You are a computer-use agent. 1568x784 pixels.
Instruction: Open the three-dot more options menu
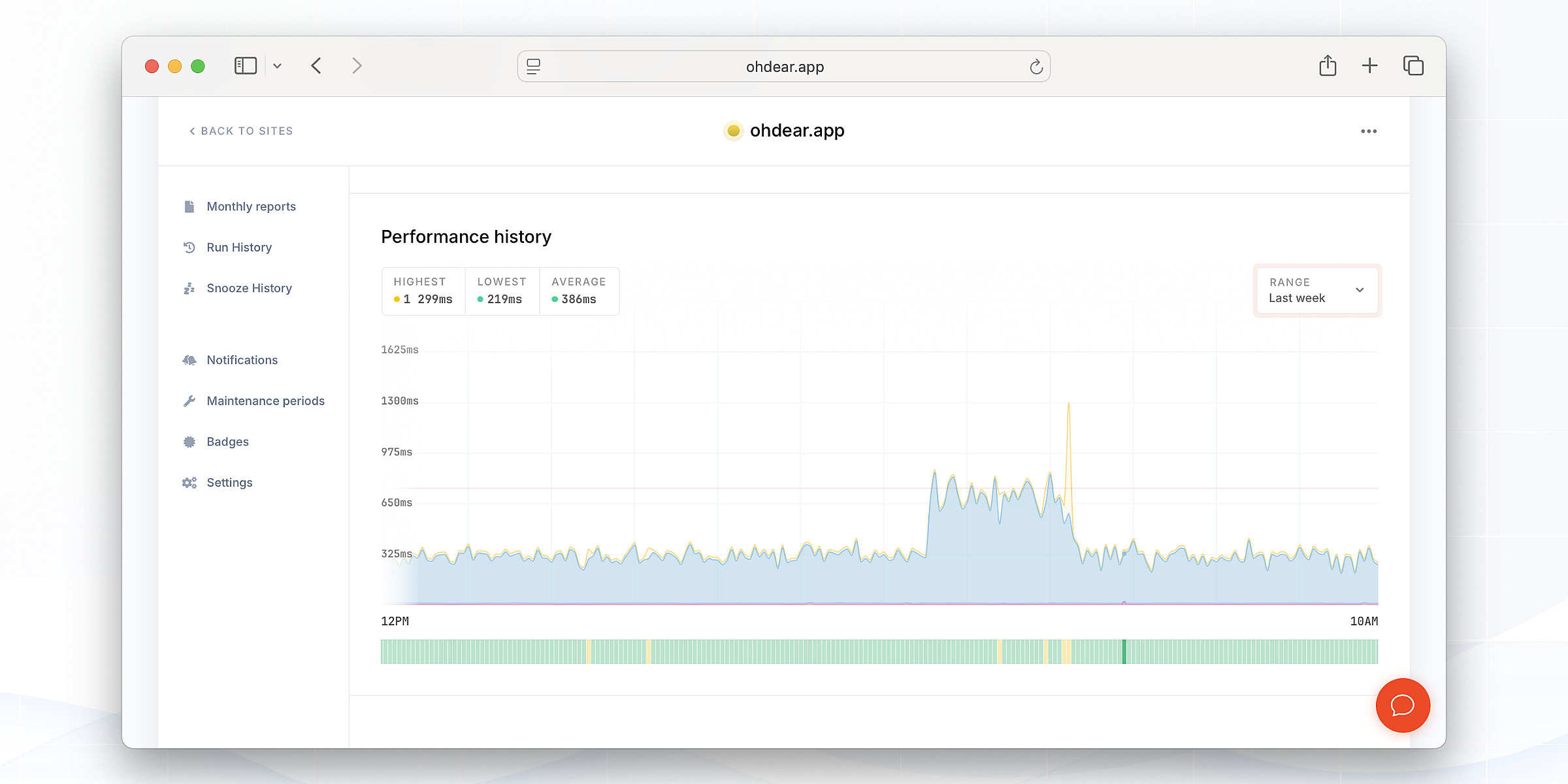[x=1369, y=131]
